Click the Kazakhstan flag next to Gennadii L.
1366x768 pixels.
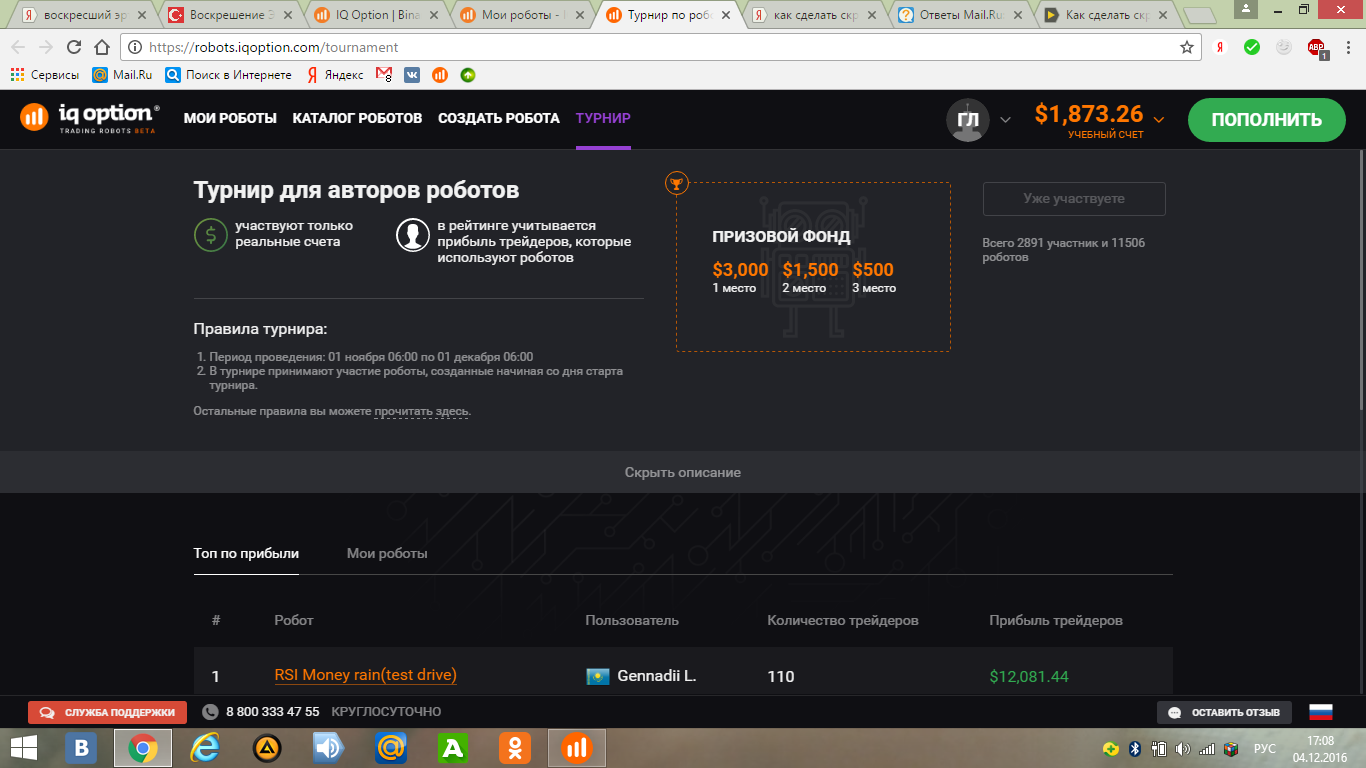click(598, 677)
